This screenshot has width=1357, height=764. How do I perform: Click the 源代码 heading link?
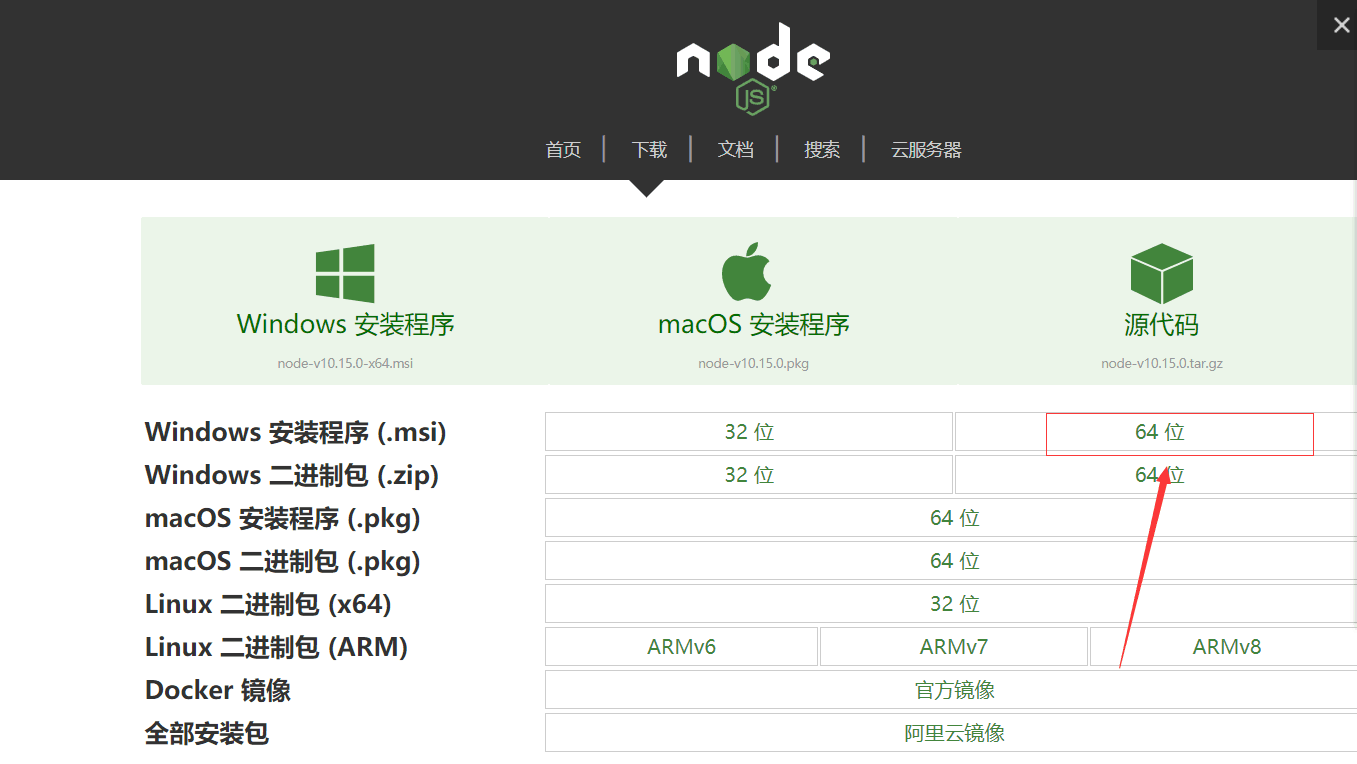click(1161, 325)
